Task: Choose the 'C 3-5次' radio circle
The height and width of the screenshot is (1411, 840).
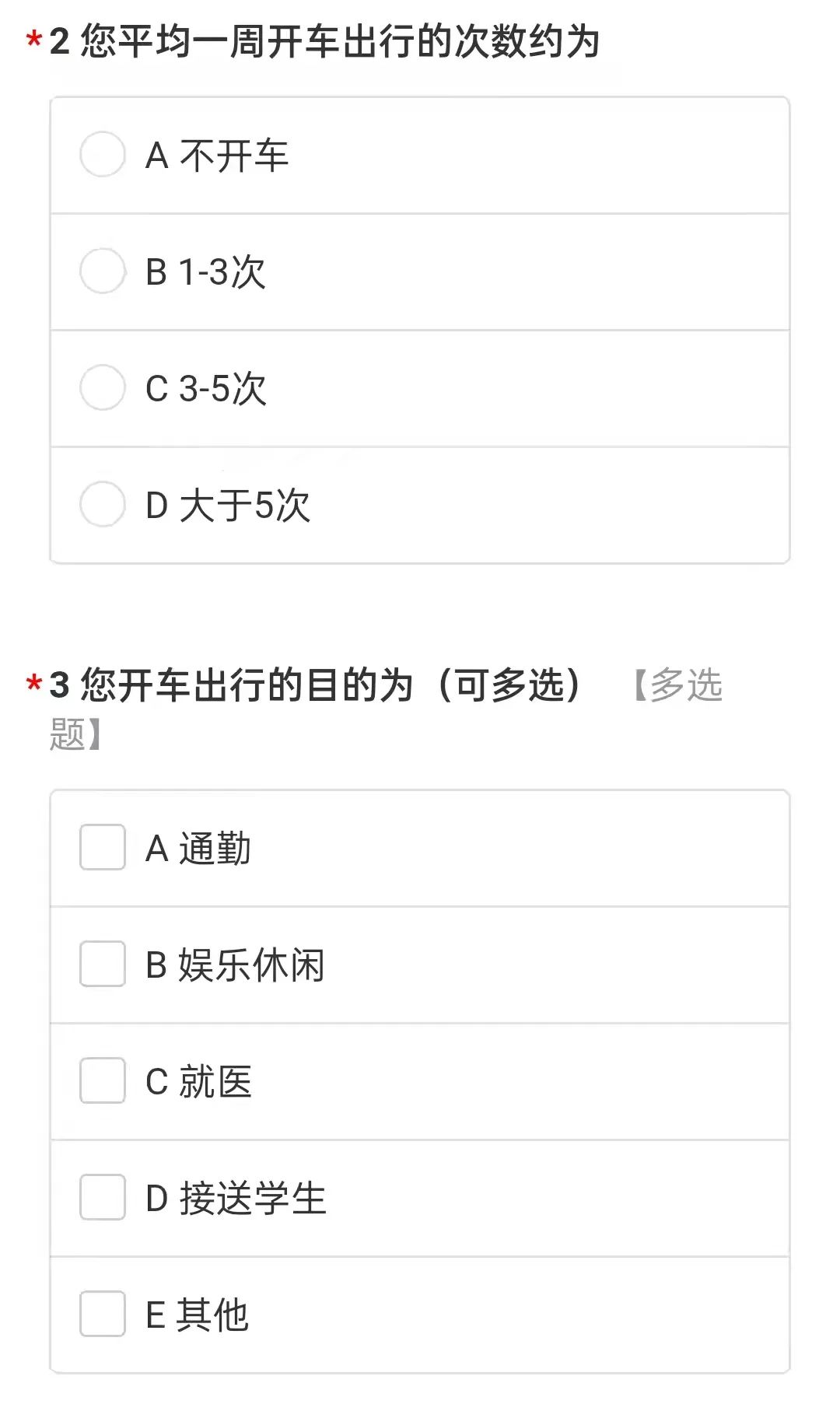Action: [103, 388]
